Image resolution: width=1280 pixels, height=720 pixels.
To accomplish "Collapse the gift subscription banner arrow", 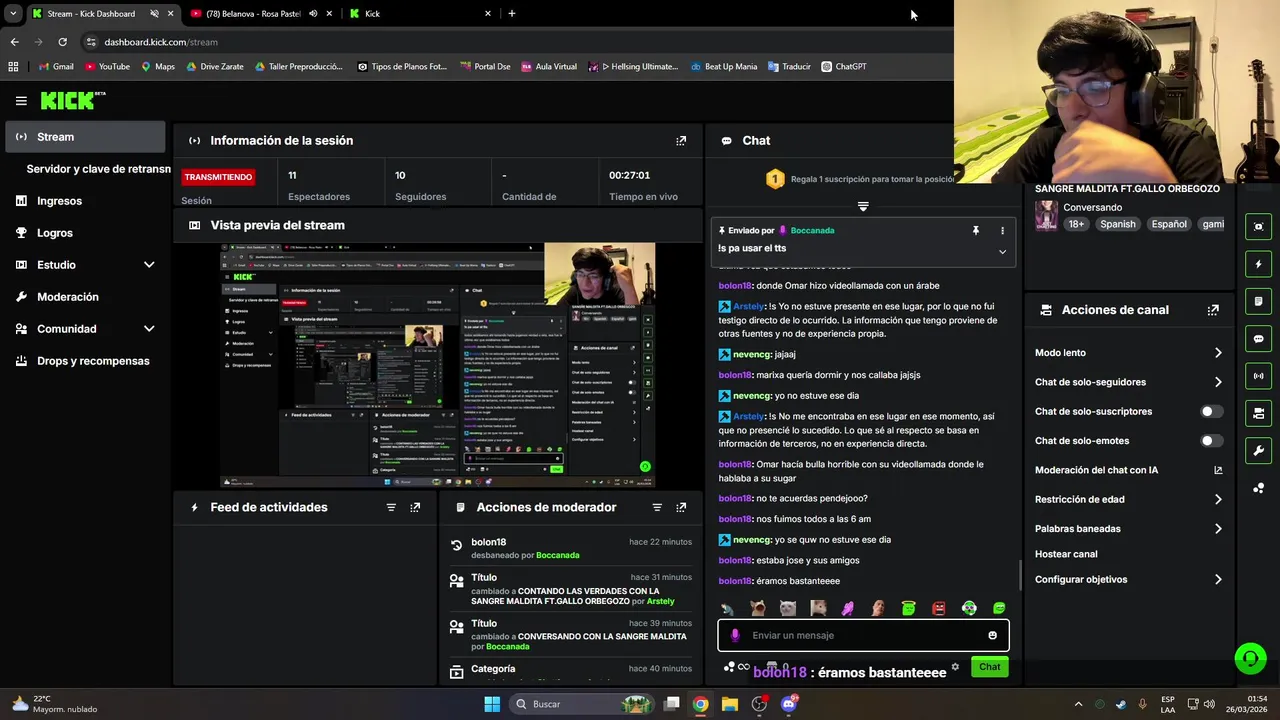I will pos(863,207).
